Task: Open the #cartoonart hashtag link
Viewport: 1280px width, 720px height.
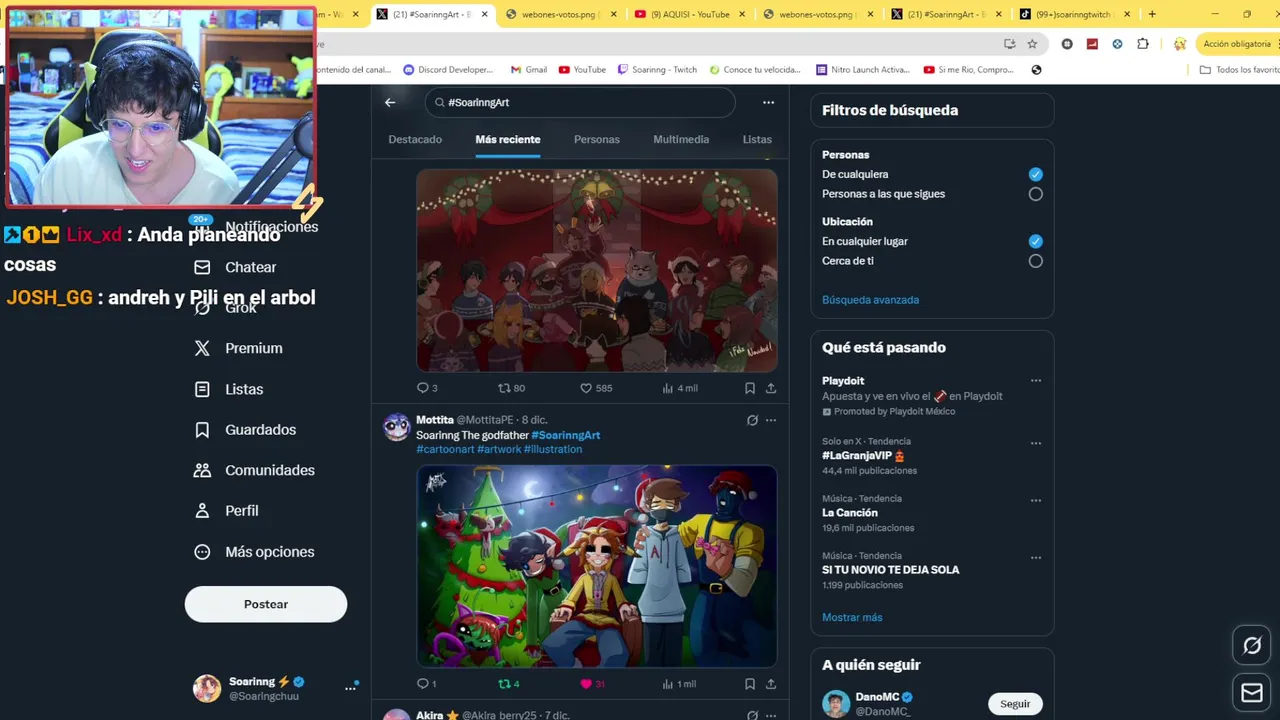Action: click(445, 449)
